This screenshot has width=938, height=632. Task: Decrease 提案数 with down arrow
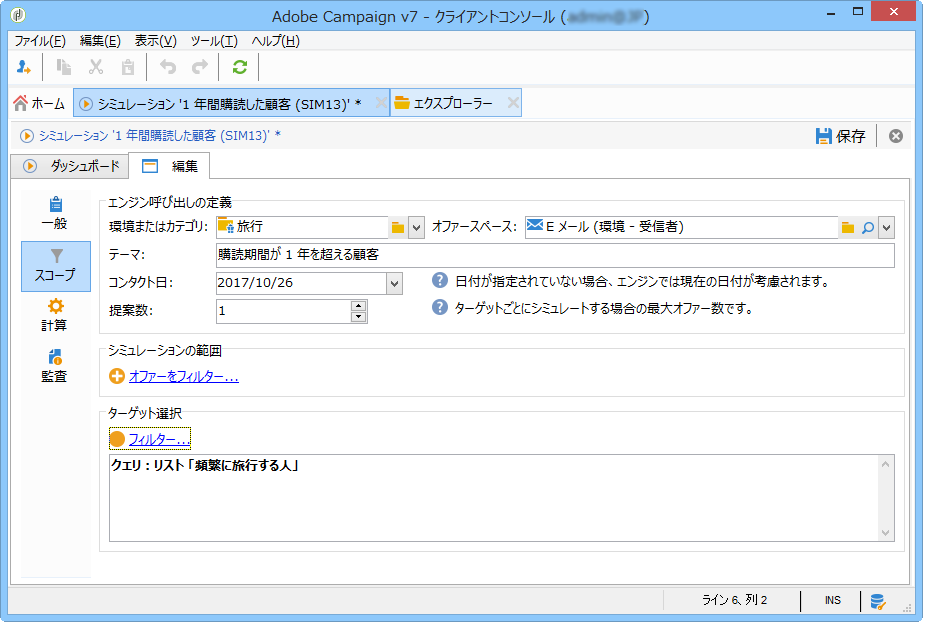(358, 317)
